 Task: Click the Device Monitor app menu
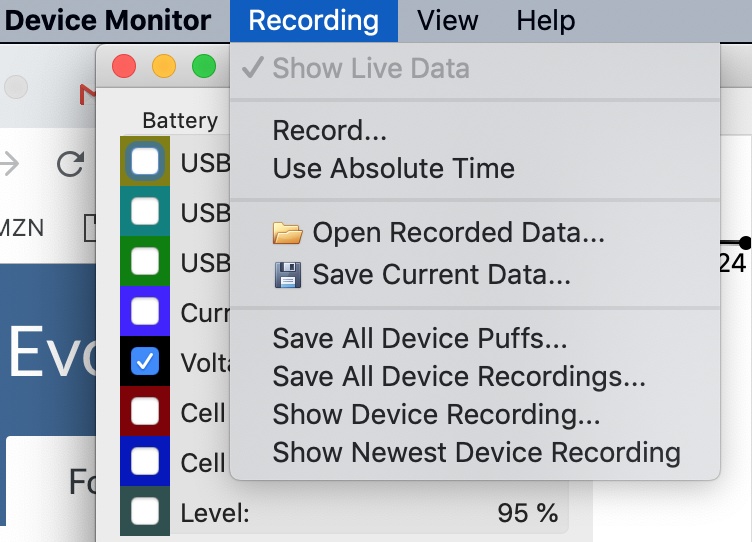108,20
